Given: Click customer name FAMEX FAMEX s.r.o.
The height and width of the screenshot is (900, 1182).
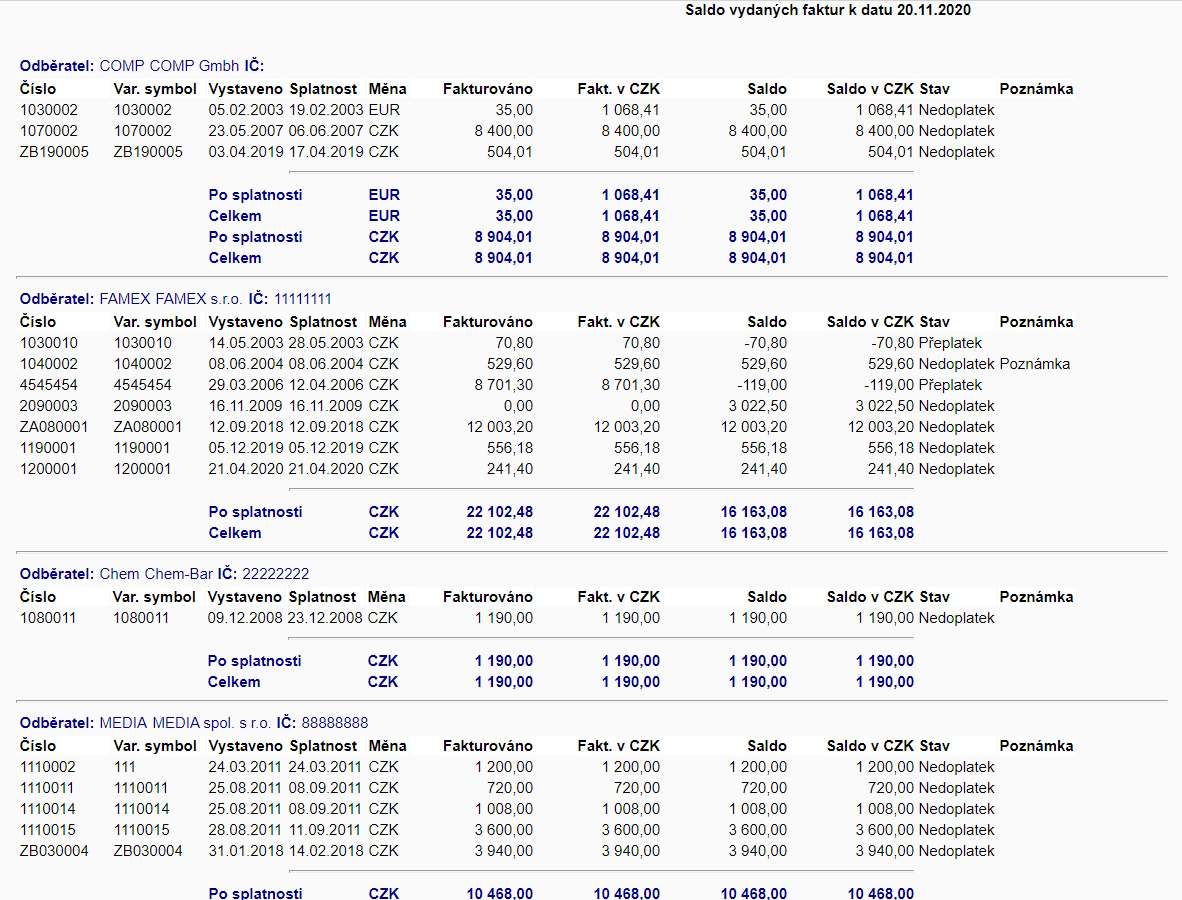Looking at the screenshot, I should pos(171,299).
